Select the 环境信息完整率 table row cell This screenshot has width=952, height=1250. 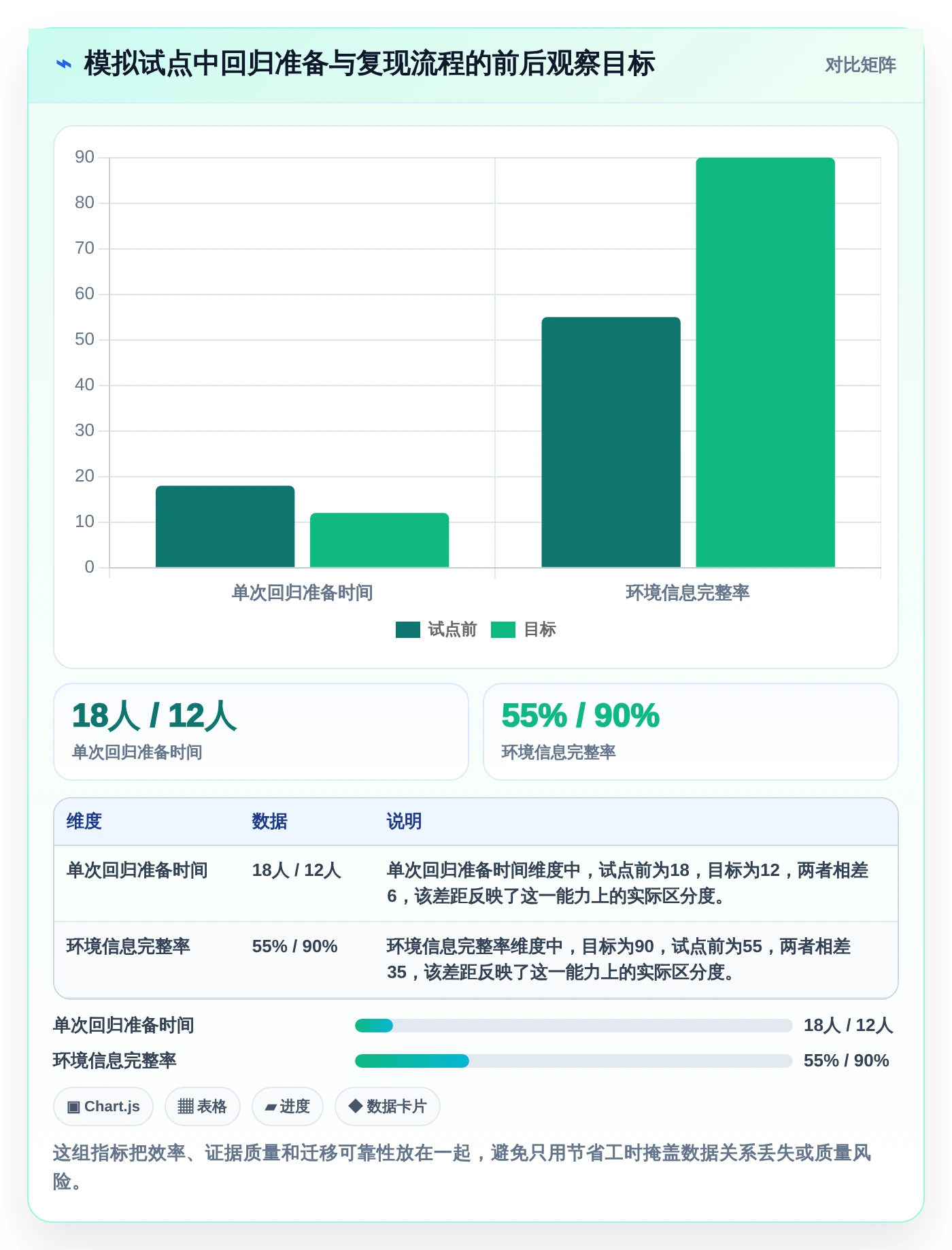(128, 947)
